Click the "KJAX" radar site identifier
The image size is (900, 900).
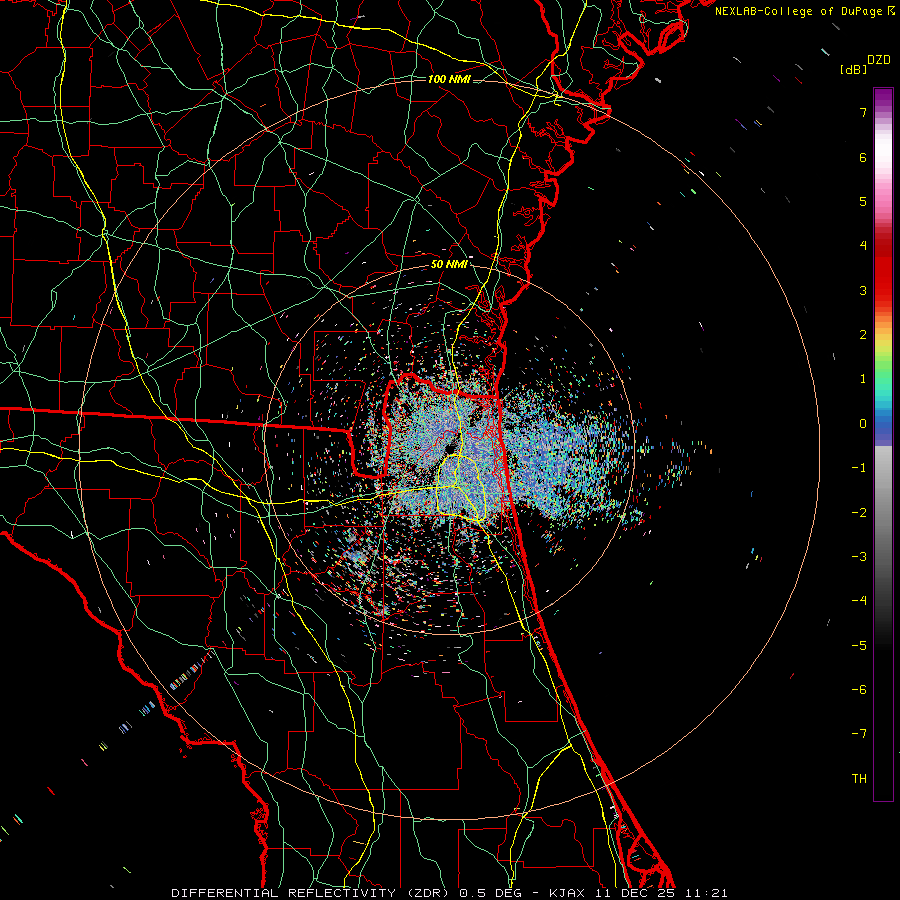point(567,893)
